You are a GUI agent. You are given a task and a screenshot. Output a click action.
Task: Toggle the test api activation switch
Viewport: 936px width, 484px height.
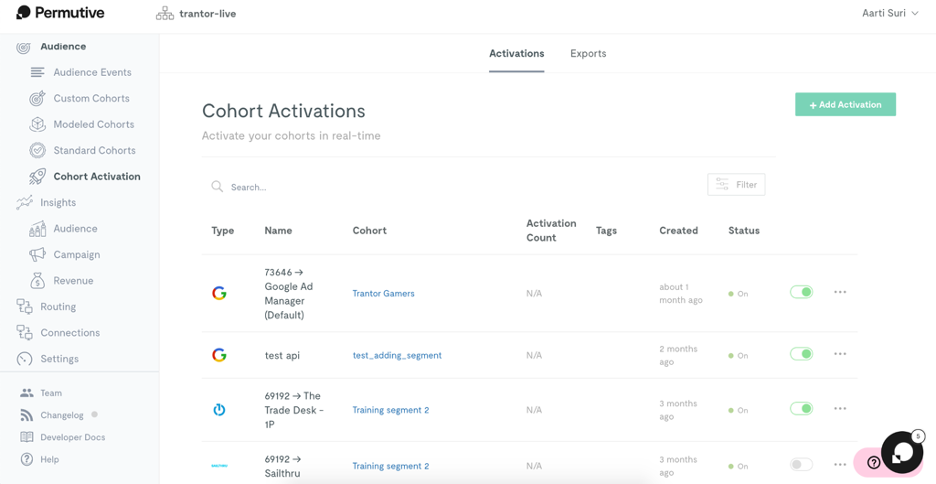click(801, 354)
